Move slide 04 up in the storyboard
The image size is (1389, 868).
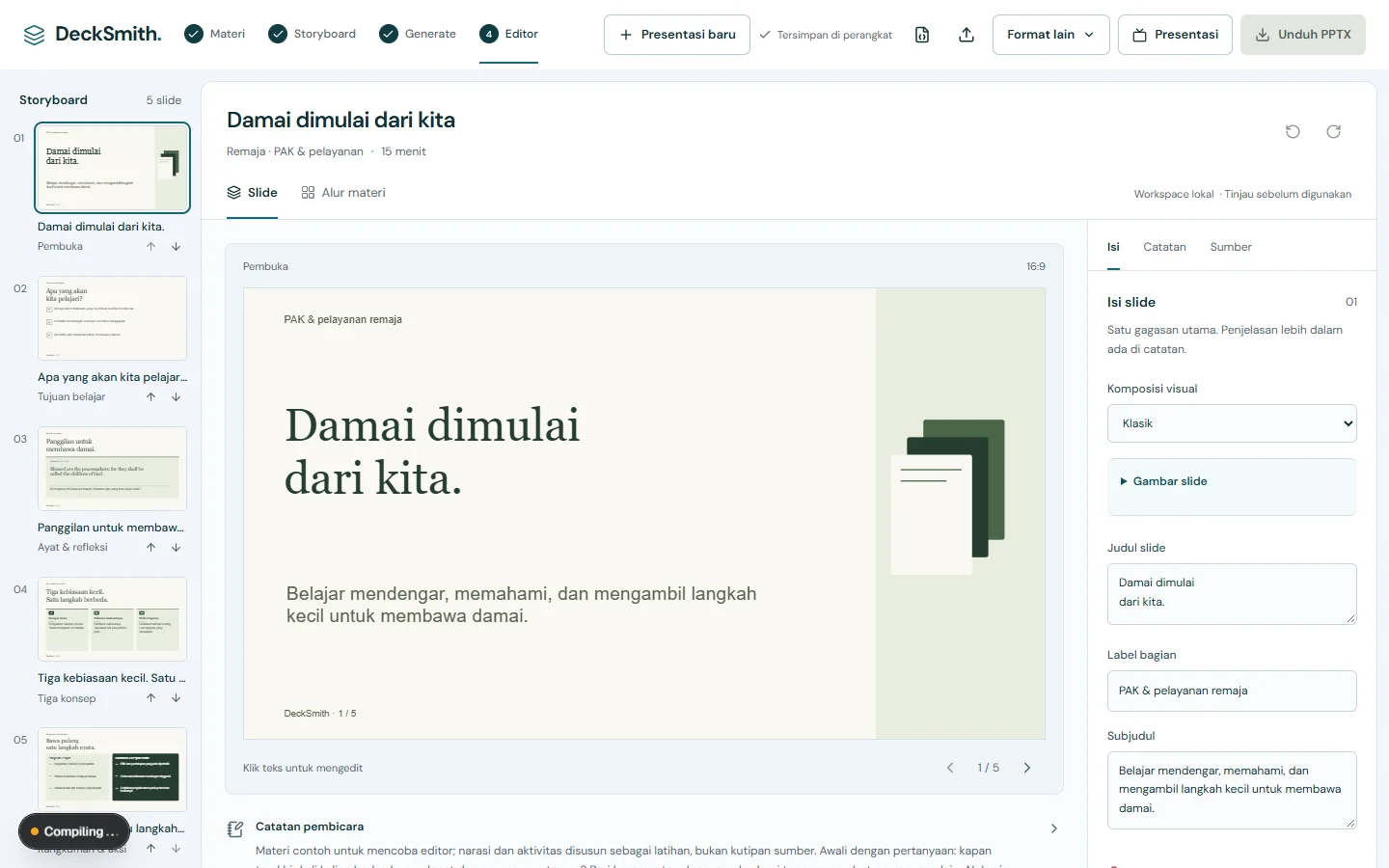[x=151, y=698]
